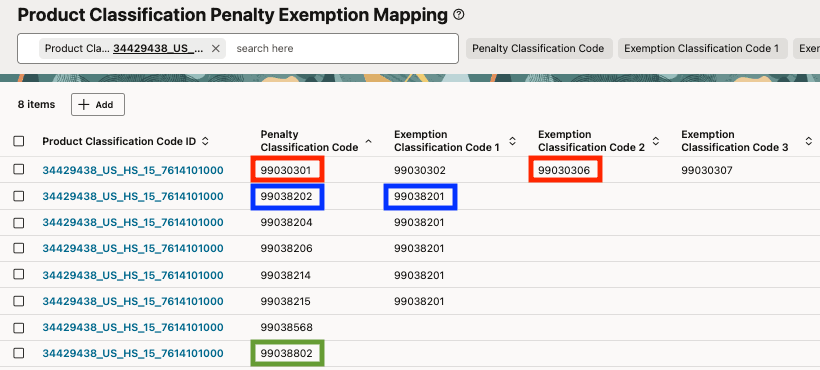Screen dimensions: 820x370
Task: Sort by Product Classification Code ID column
Action: 206,141
